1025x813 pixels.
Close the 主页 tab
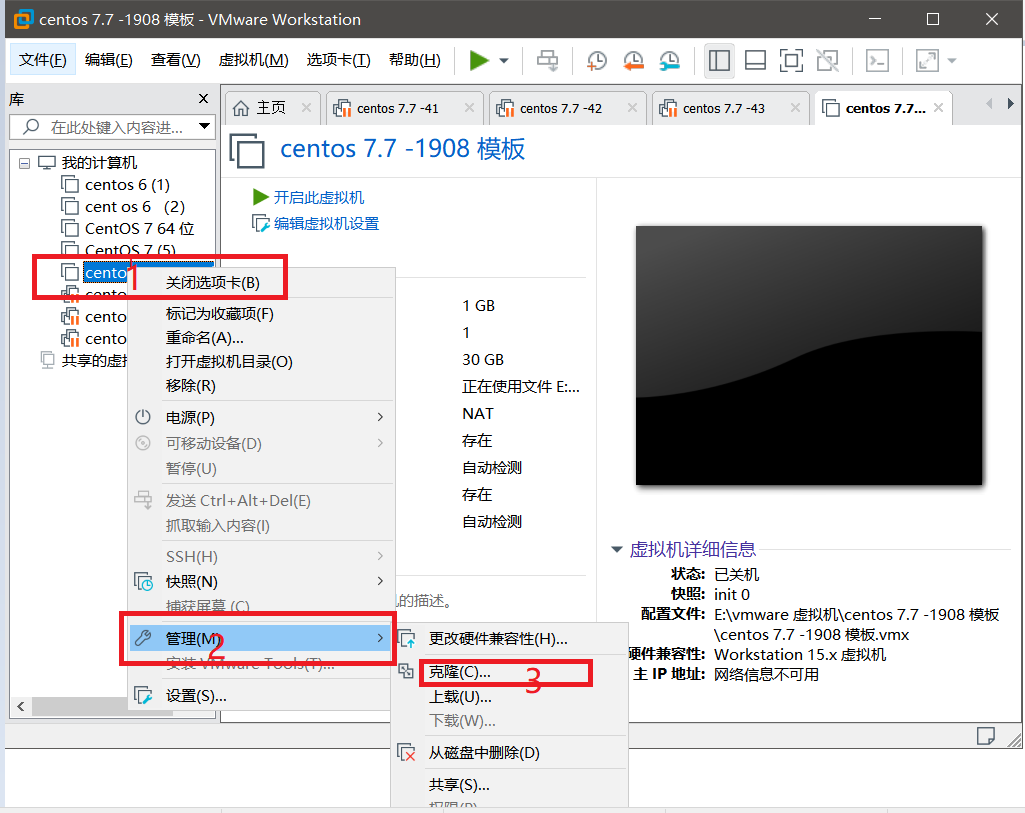pyautogui.click(x=306, y=108)
